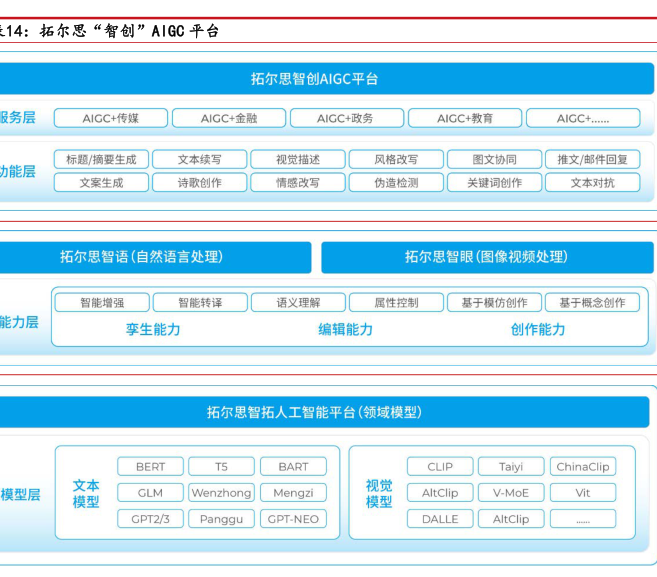Click the 孪生能力 label
657x577 pixels.
153,329
